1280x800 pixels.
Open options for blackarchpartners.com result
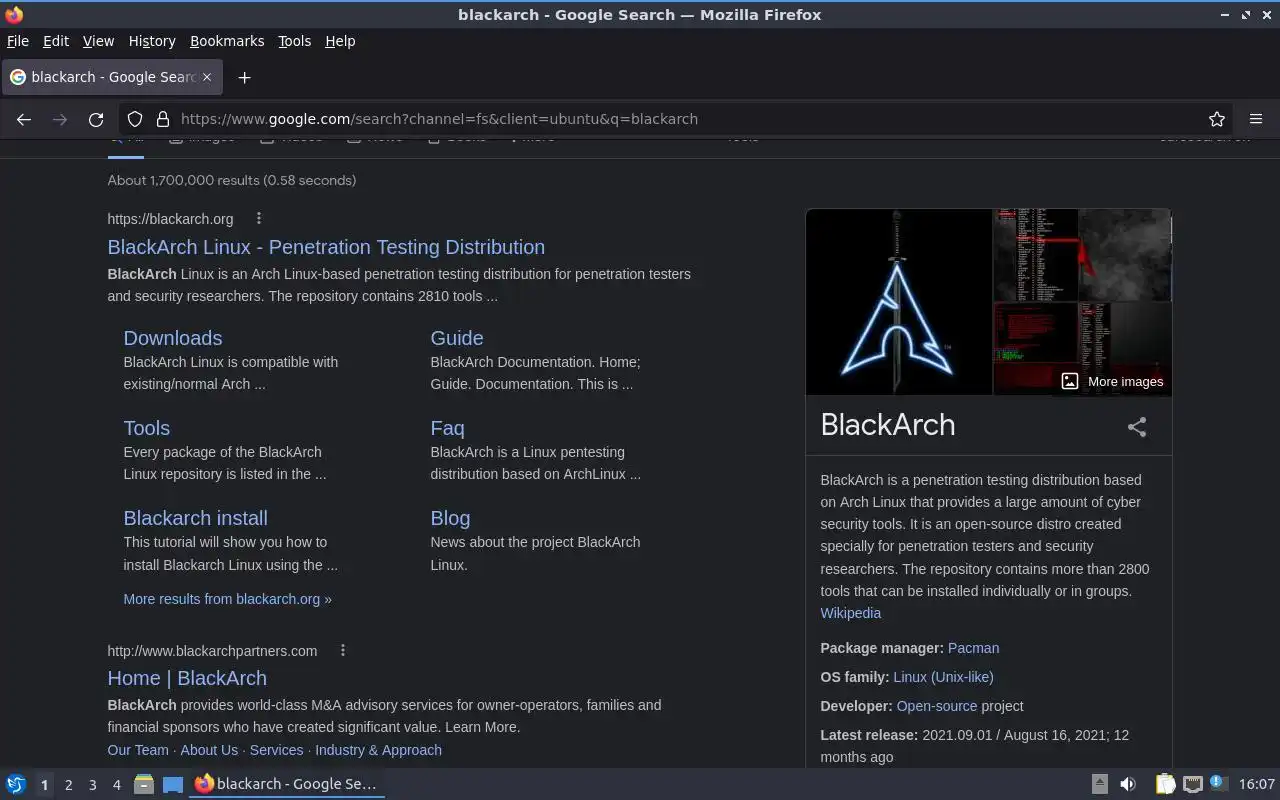click(x=342, y=651)
